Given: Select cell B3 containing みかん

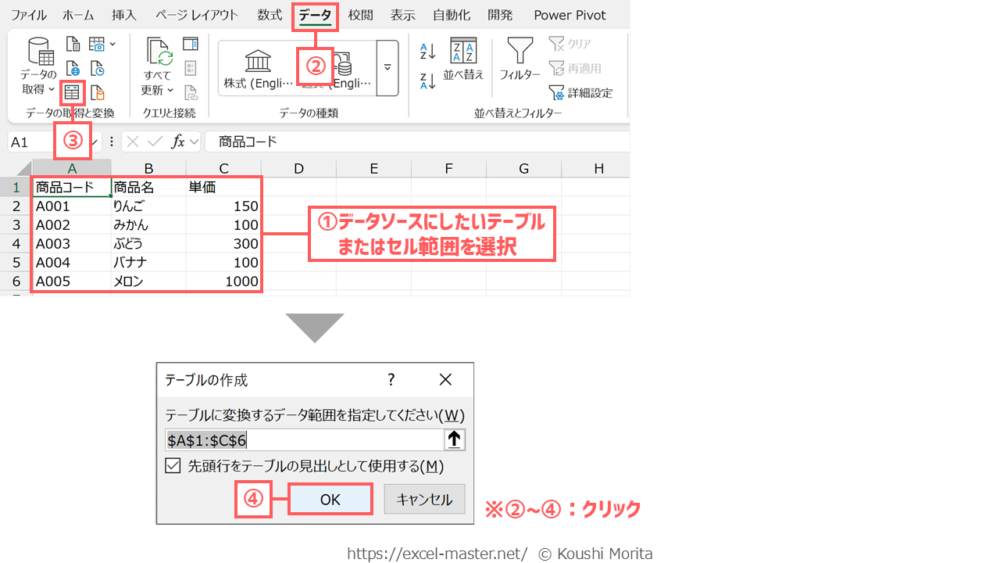Looking at the screenshot, I should 148,225.
